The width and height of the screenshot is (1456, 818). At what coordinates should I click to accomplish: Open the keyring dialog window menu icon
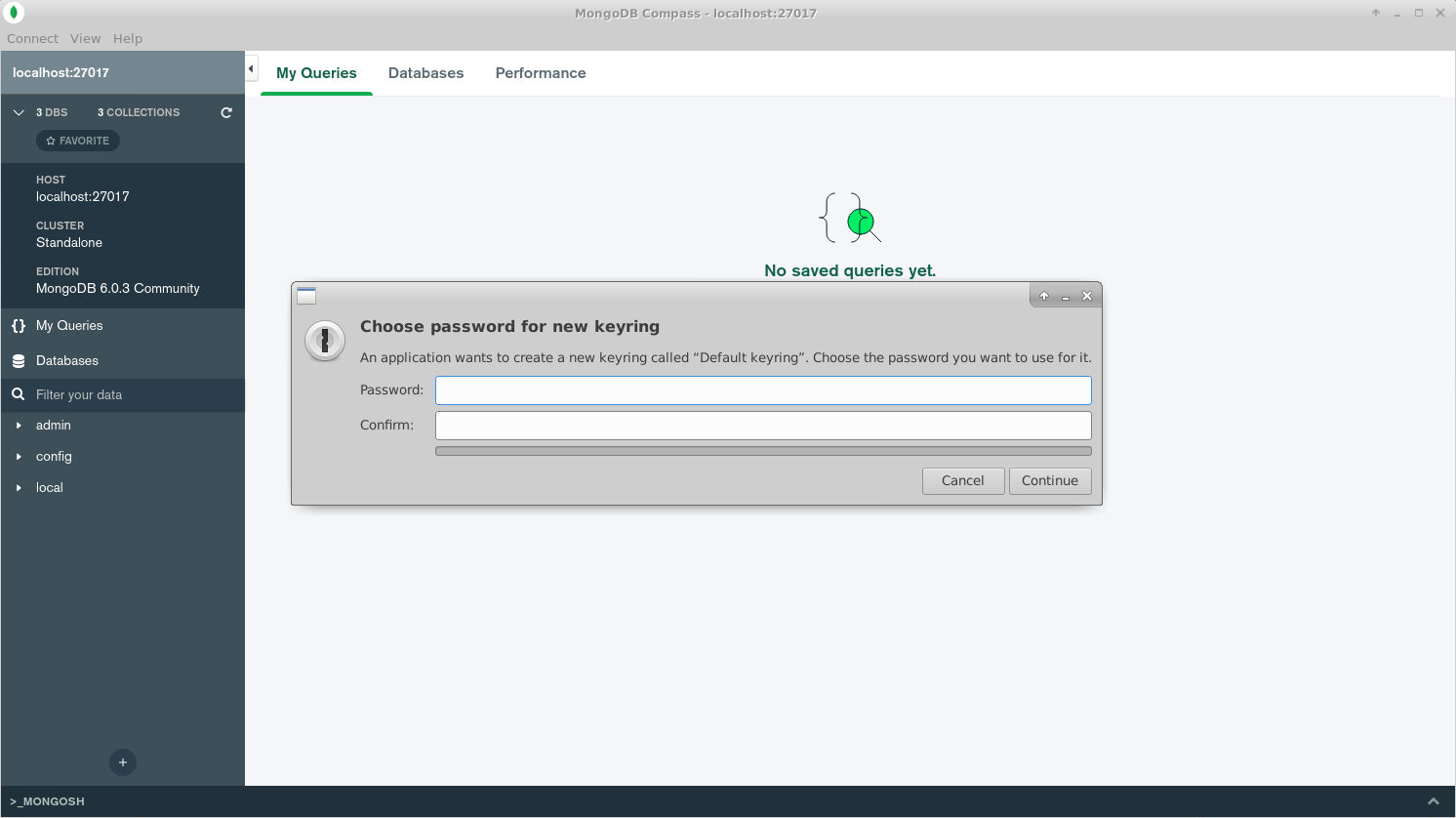(x=306, y=296)
